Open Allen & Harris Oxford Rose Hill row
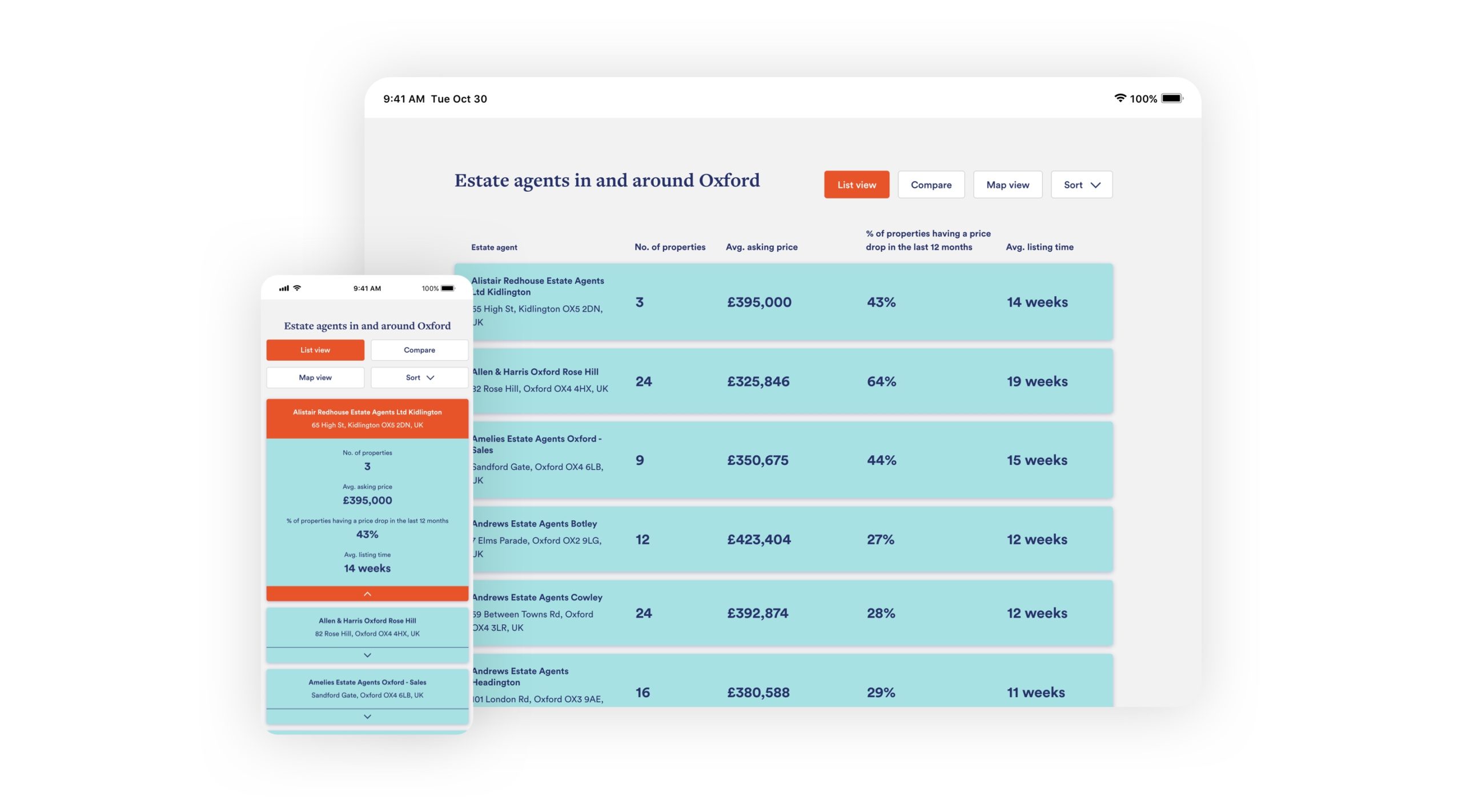 tap(793, 381)
